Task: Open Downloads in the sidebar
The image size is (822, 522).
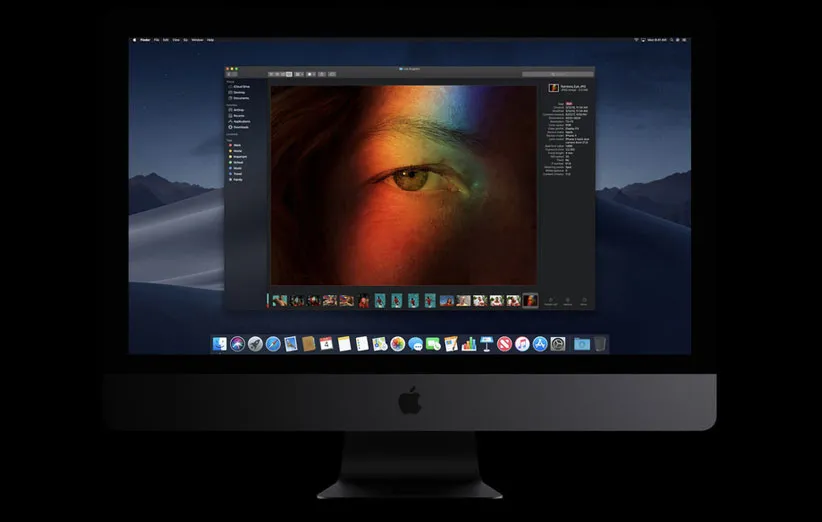Action: (x=239, y=127)
